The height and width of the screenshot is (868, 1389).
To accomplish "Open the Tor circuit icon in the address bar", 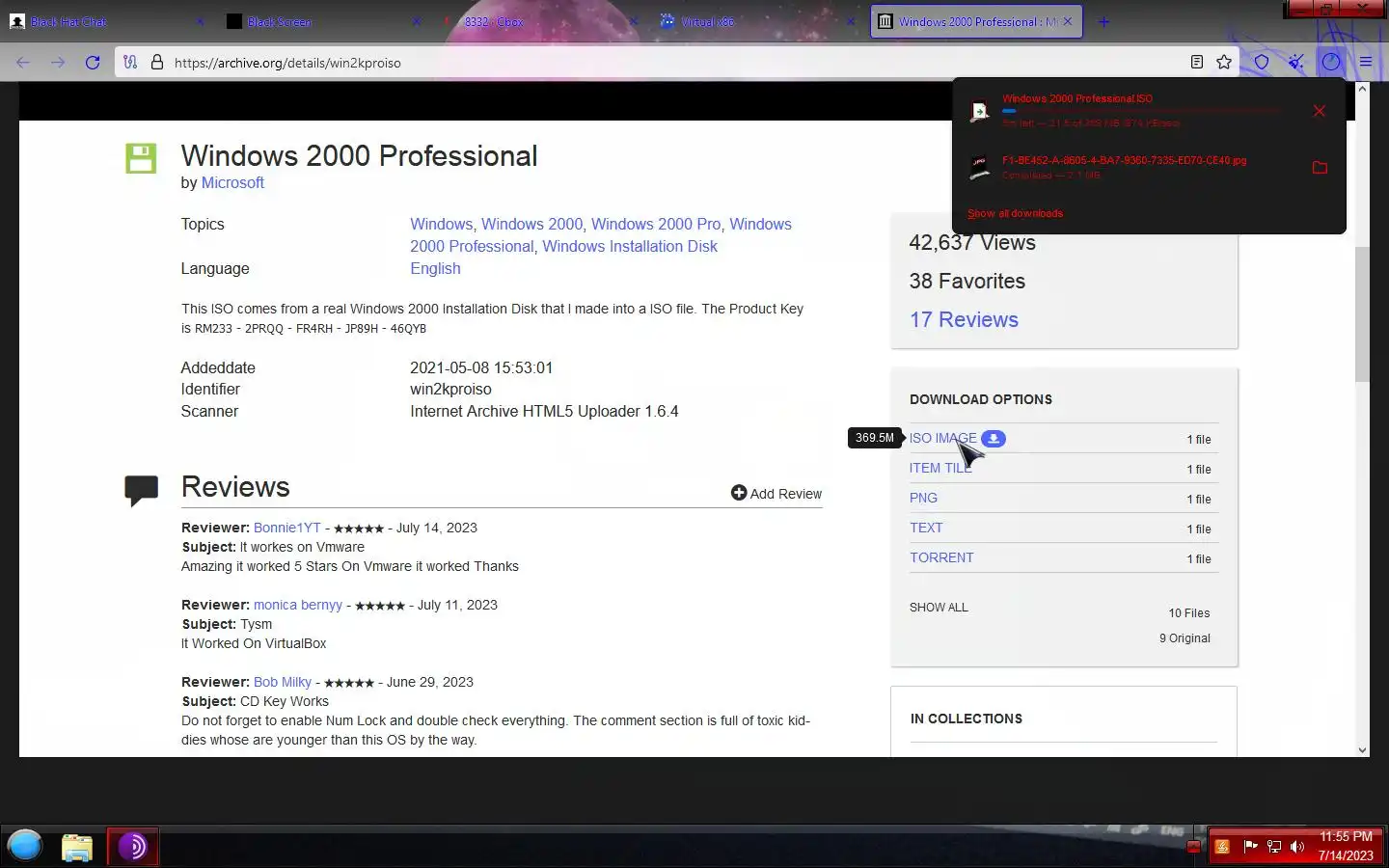I will [x=130, y=63].
